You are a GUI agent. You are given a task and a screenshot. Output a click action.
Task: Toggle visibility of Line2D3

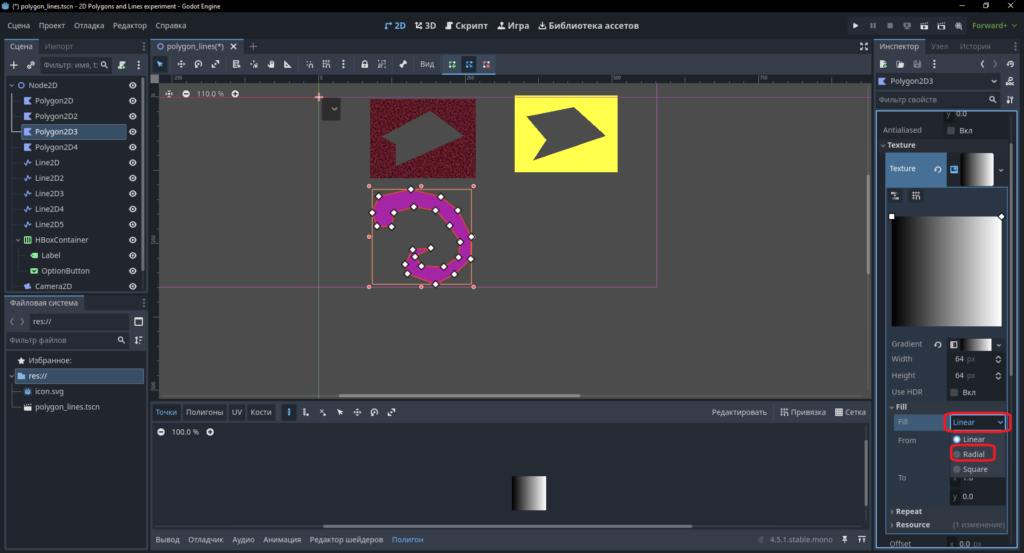coord(133,193)
